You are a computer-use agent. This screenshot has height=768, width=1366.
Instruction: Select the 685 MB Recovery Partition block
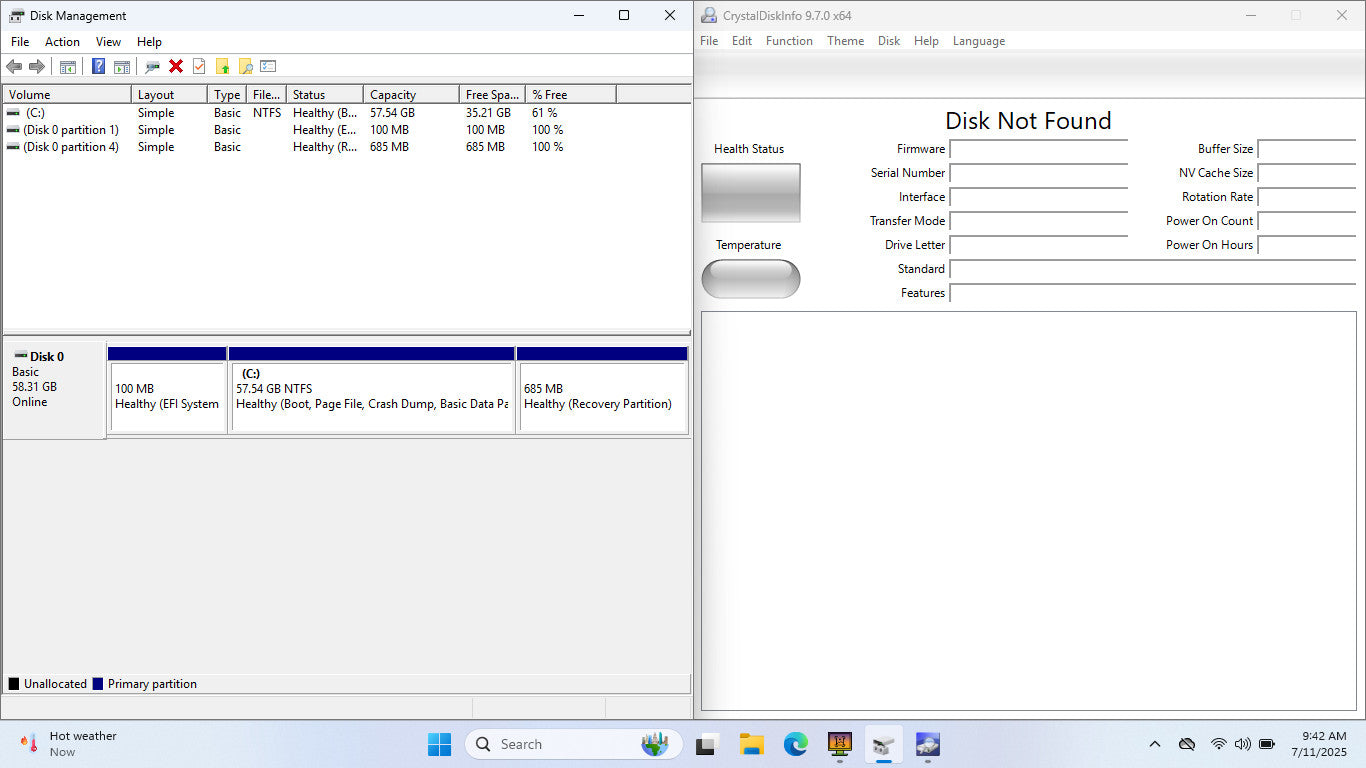(x=602, y=396)
